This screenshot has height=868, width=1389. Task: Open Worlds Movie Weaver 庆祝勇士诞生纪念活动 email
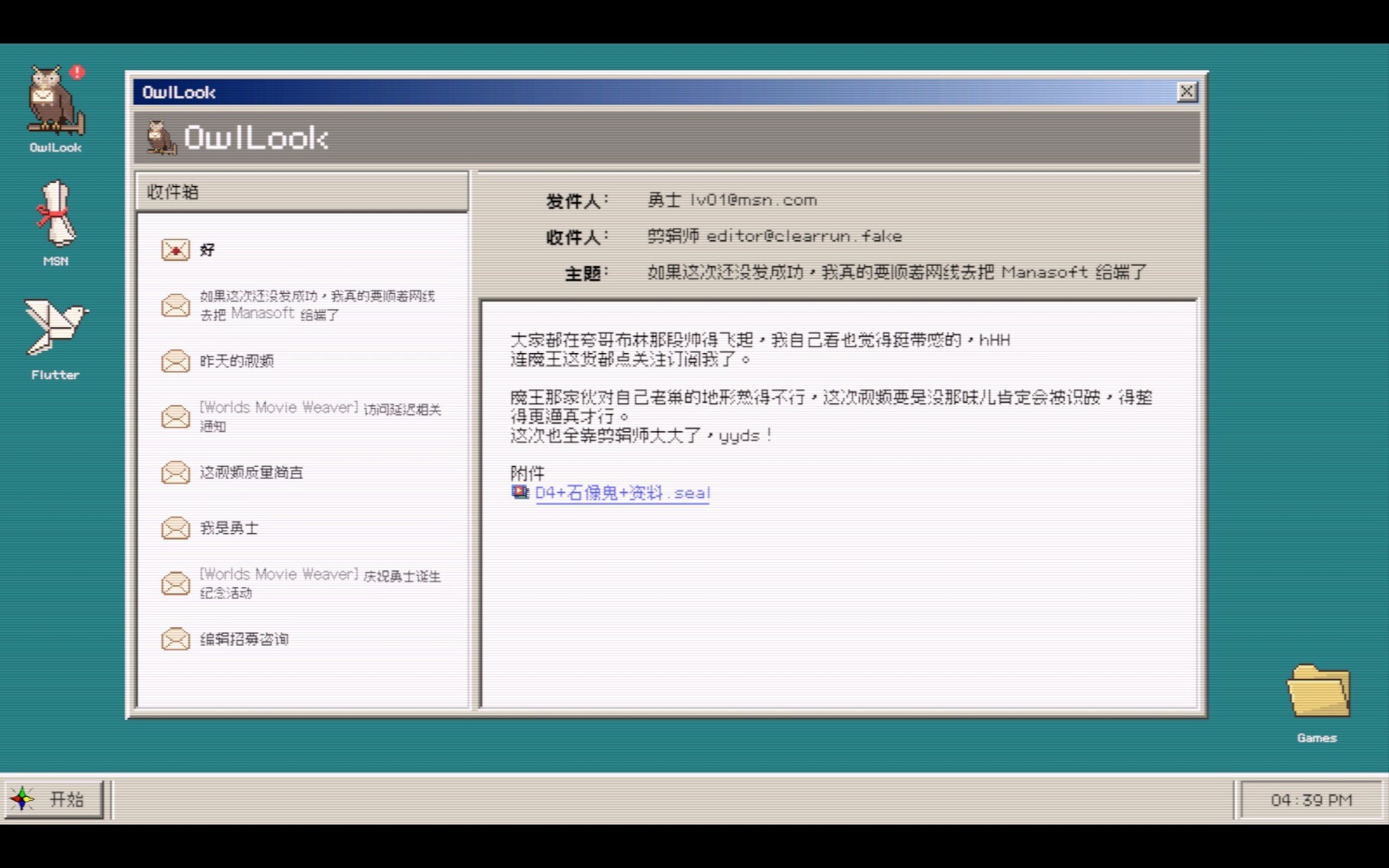tap(320, 583)
